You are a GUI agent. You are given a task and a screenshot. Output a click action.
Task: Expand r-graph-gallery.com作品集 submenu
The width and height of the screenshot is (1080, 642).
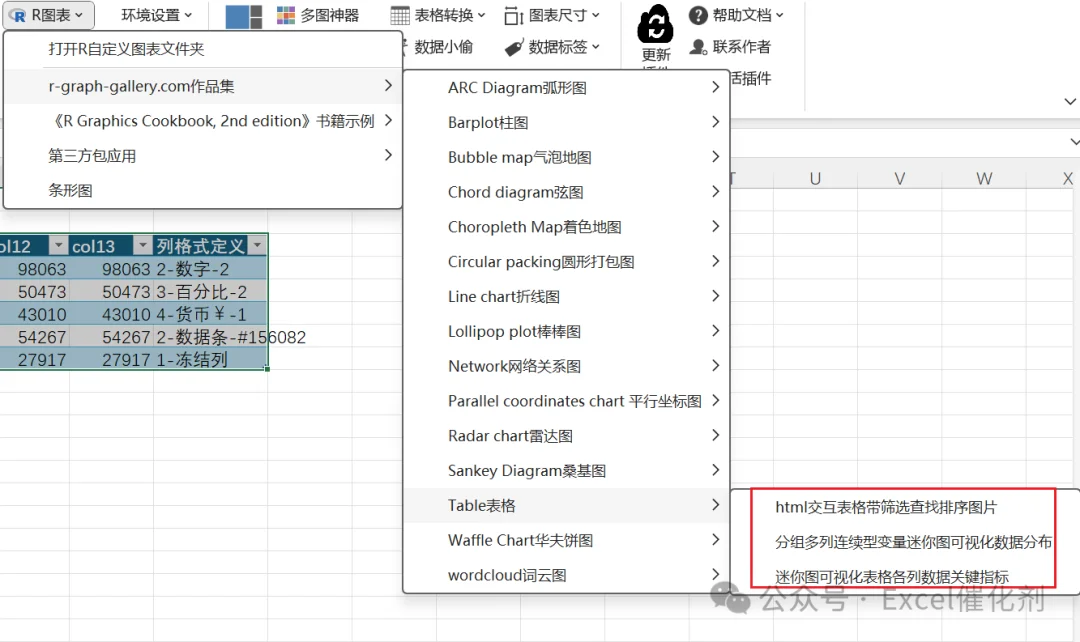coord(203,86)
